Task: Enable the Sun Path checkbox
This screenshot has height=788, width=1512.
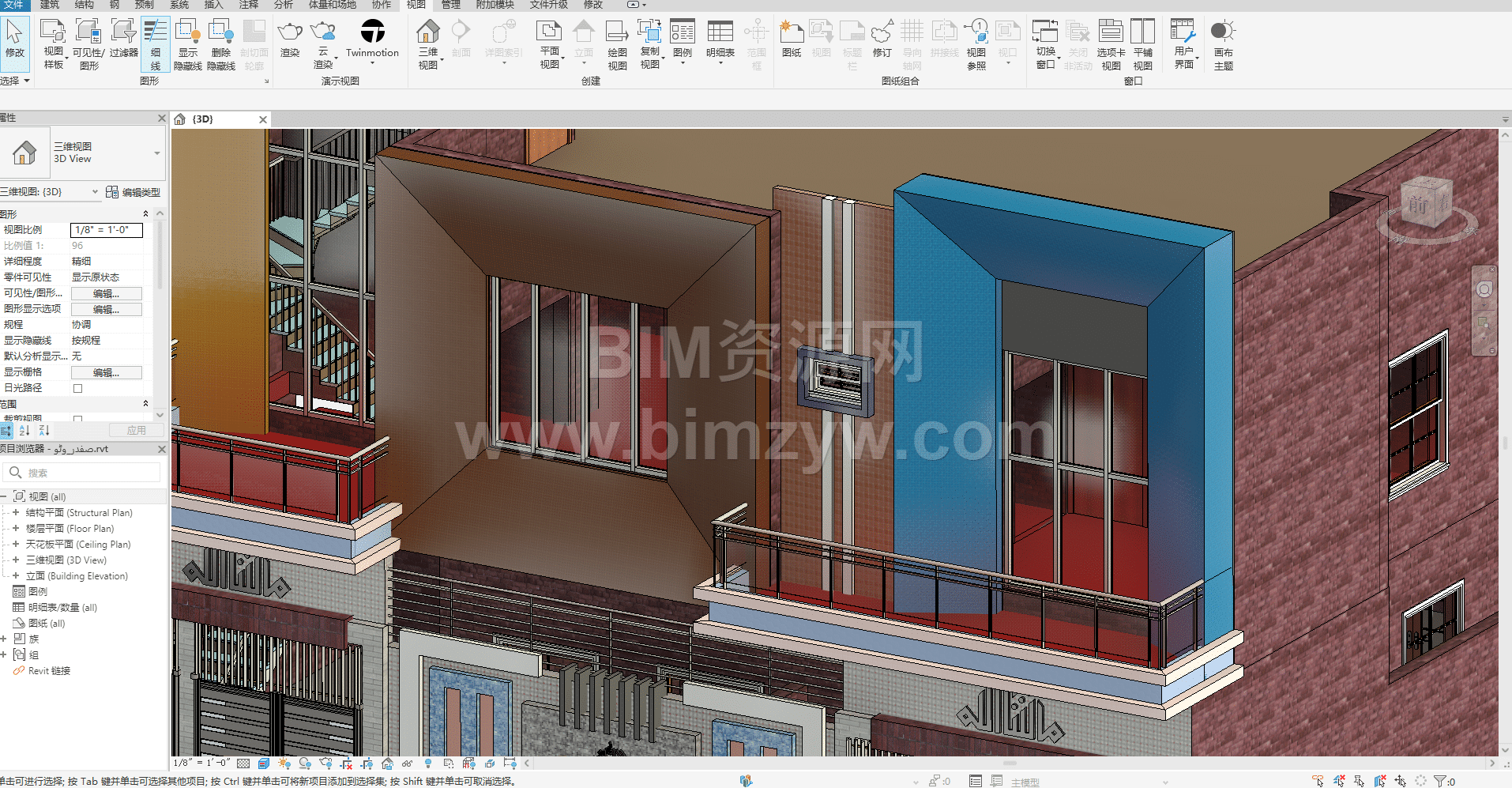Action: 77,388
